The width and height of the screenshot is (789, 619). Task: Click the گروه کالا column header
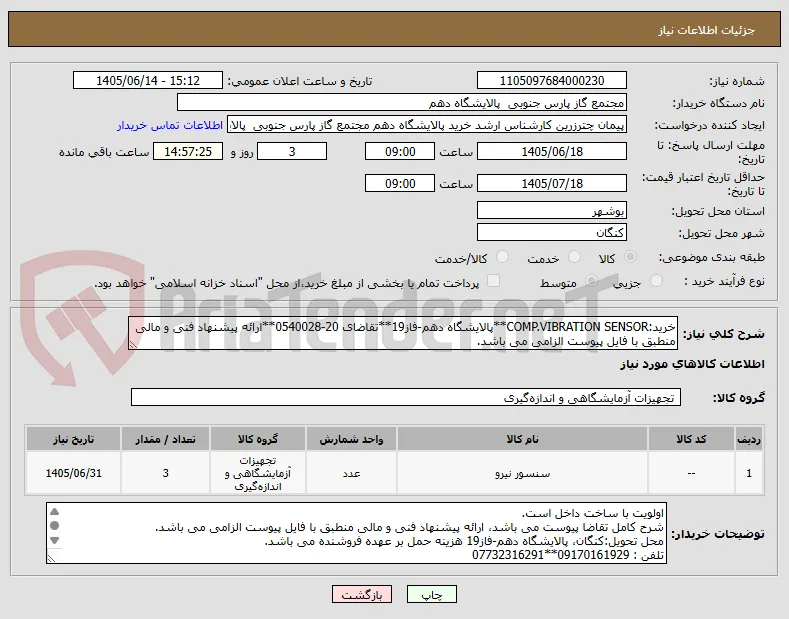click(x=258, y=439)
